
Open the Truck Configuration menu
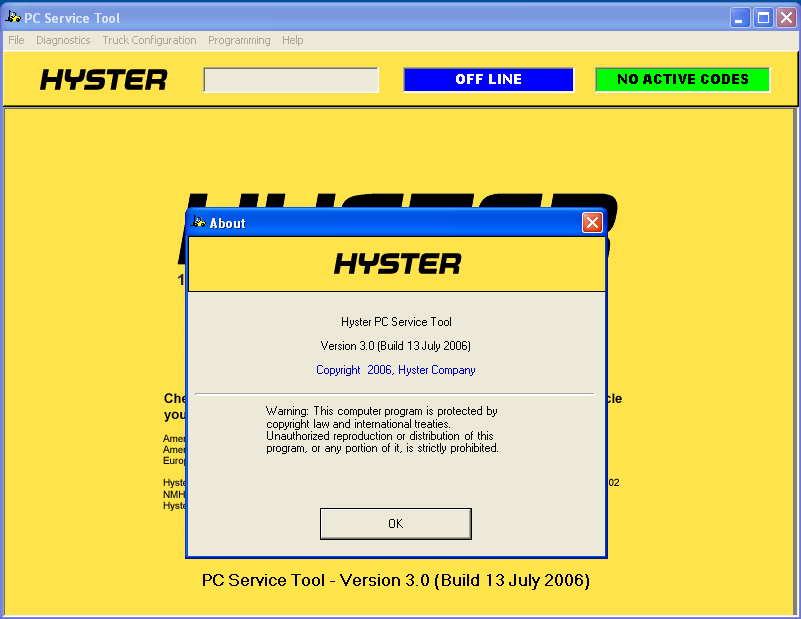click(x=149, y=40)
